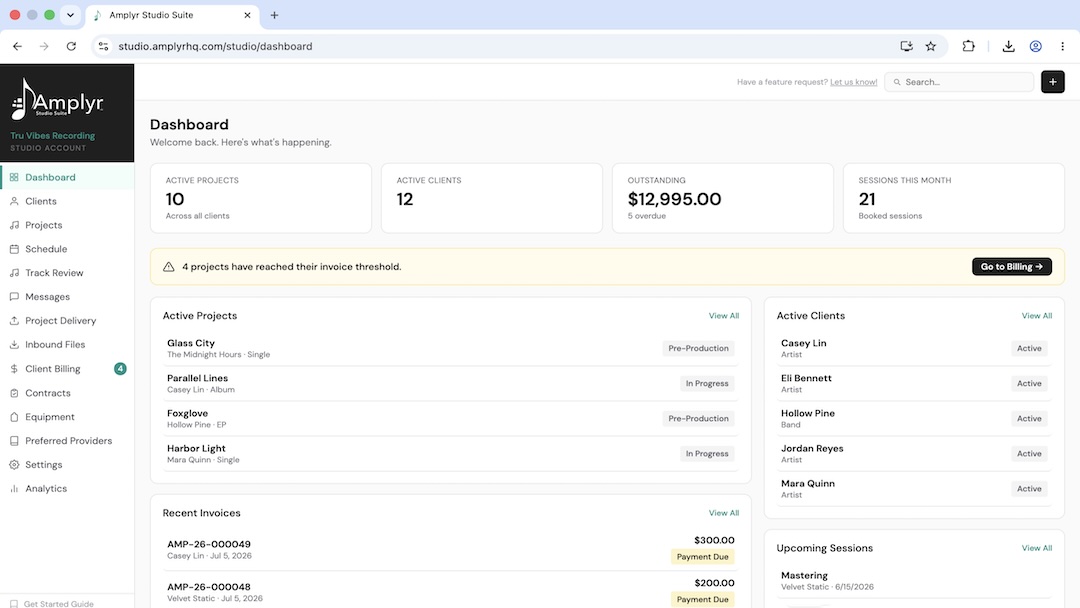Bookmark page with the star icon
The height and width of the screenshot is (608, 1080).
(x=931, y=46)
